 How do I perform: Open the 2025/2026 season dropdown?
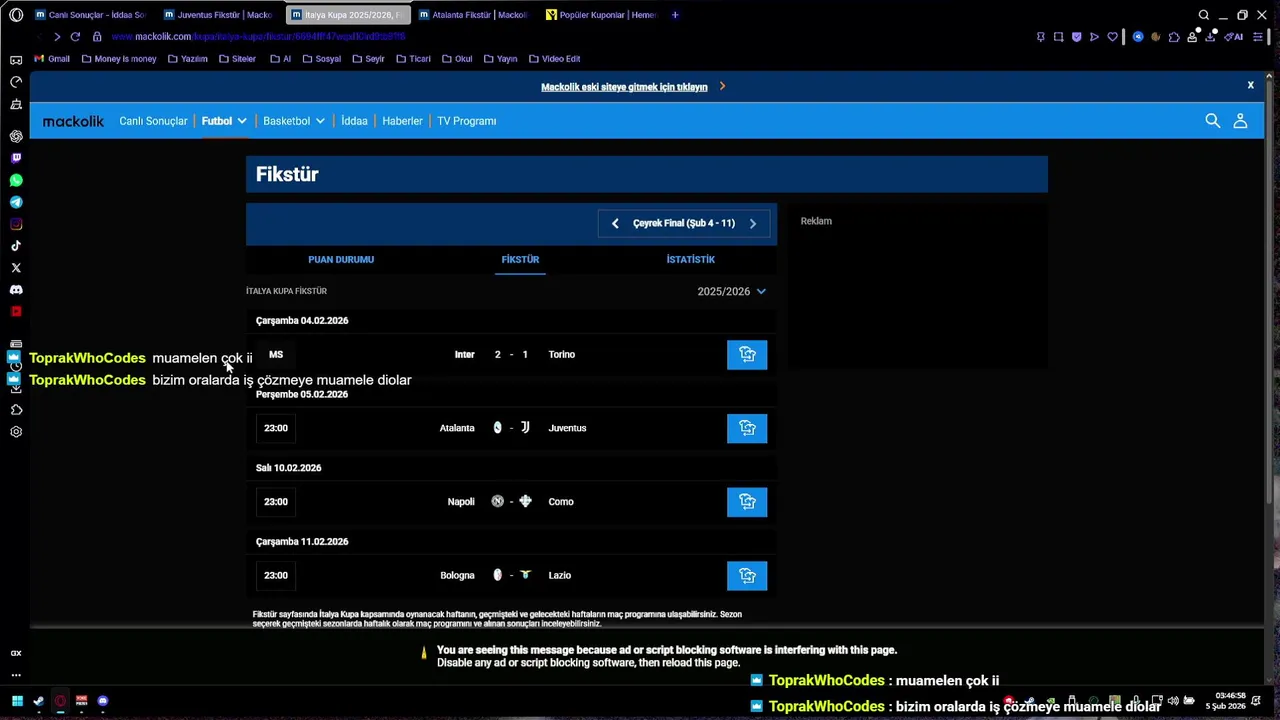(732, 291)
